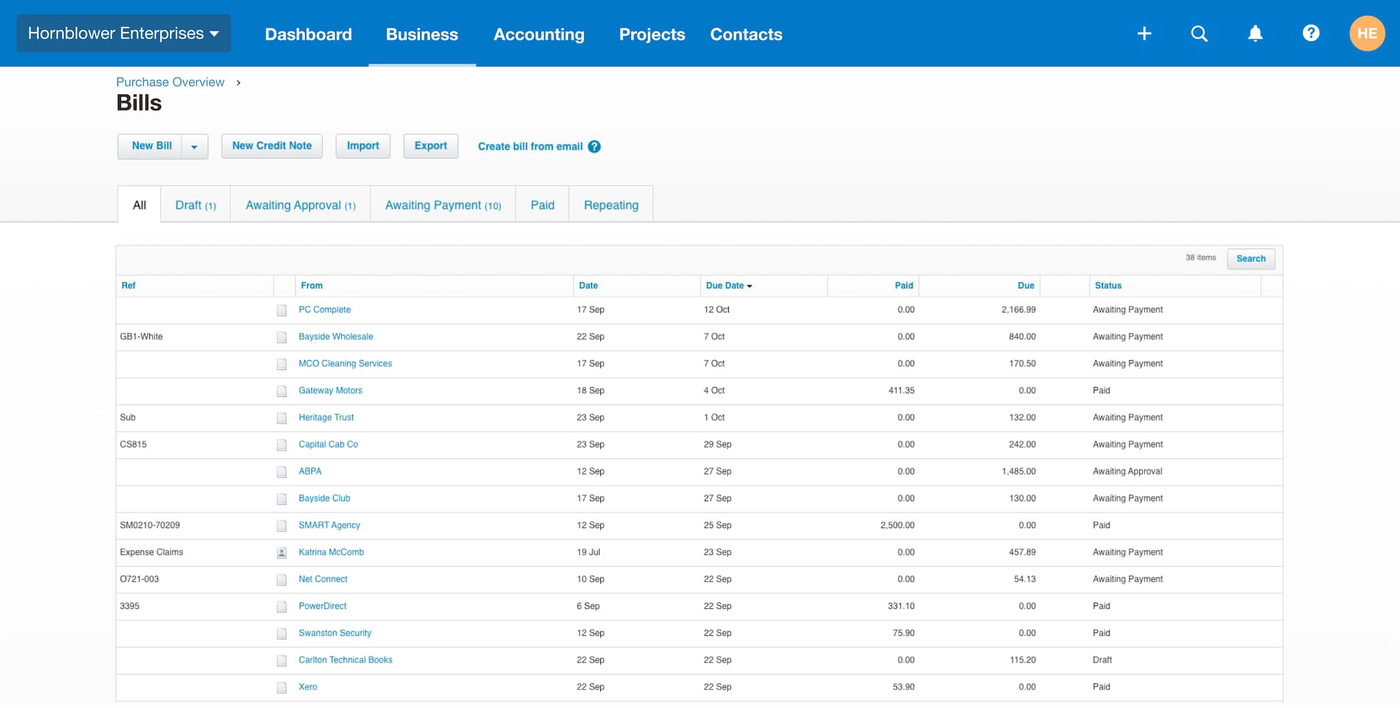Screen dimensions: 1400x708
Task: Click the document icon for Net Connect
Action: pyautogui.click(x=282, y=580)
